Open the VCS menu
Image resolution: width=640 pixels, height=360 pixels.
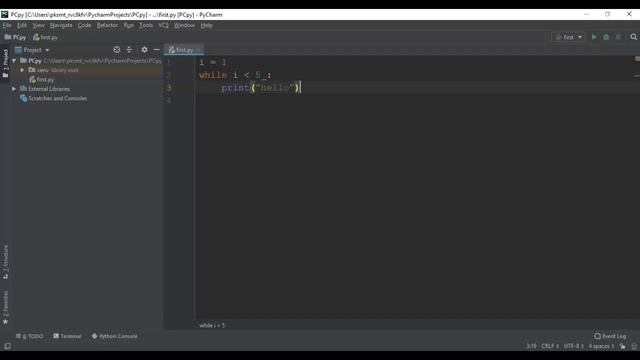click(x=163, y=25)
